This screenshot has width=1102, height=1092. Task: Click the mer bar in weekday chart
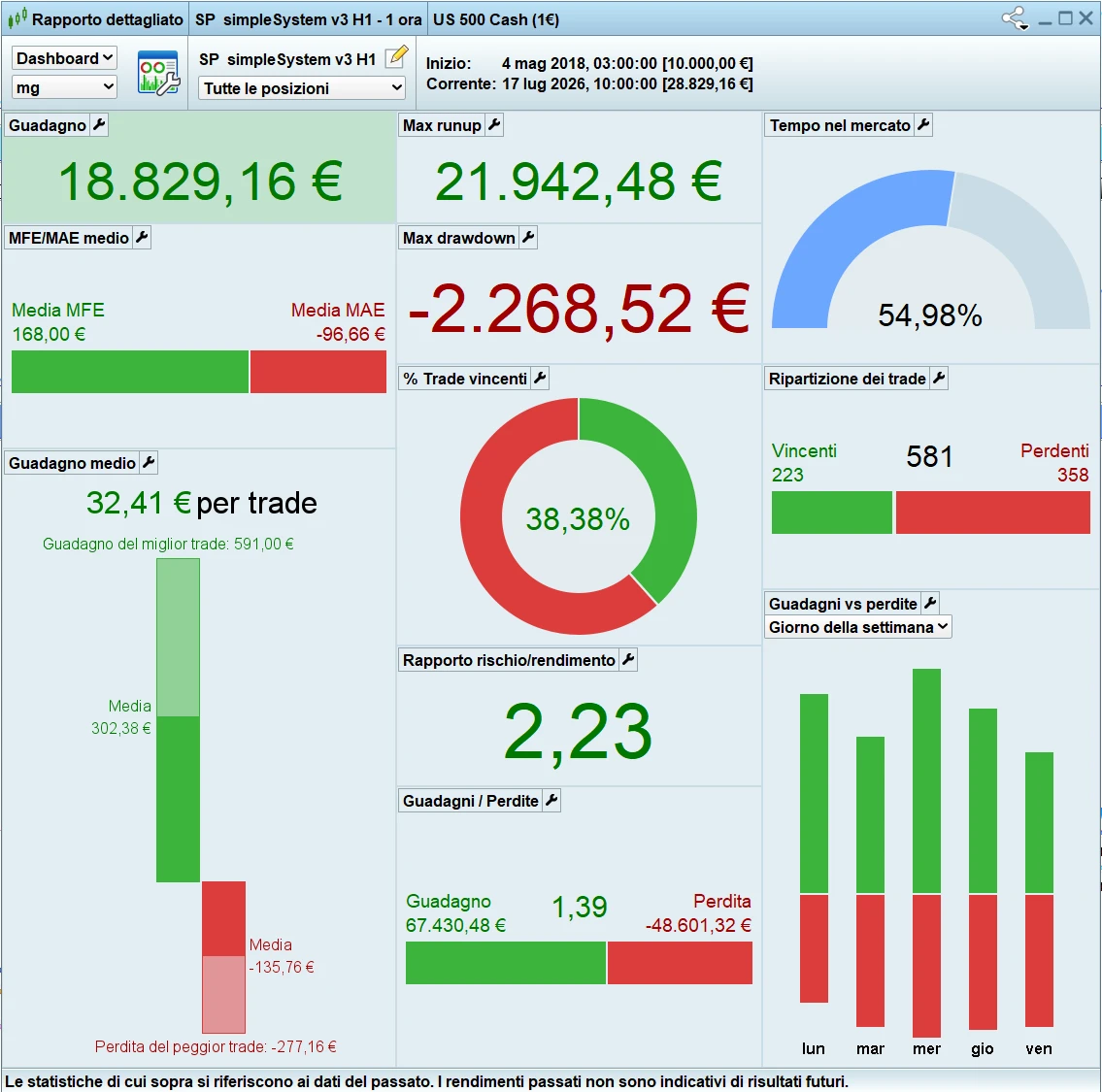[926, 852]
